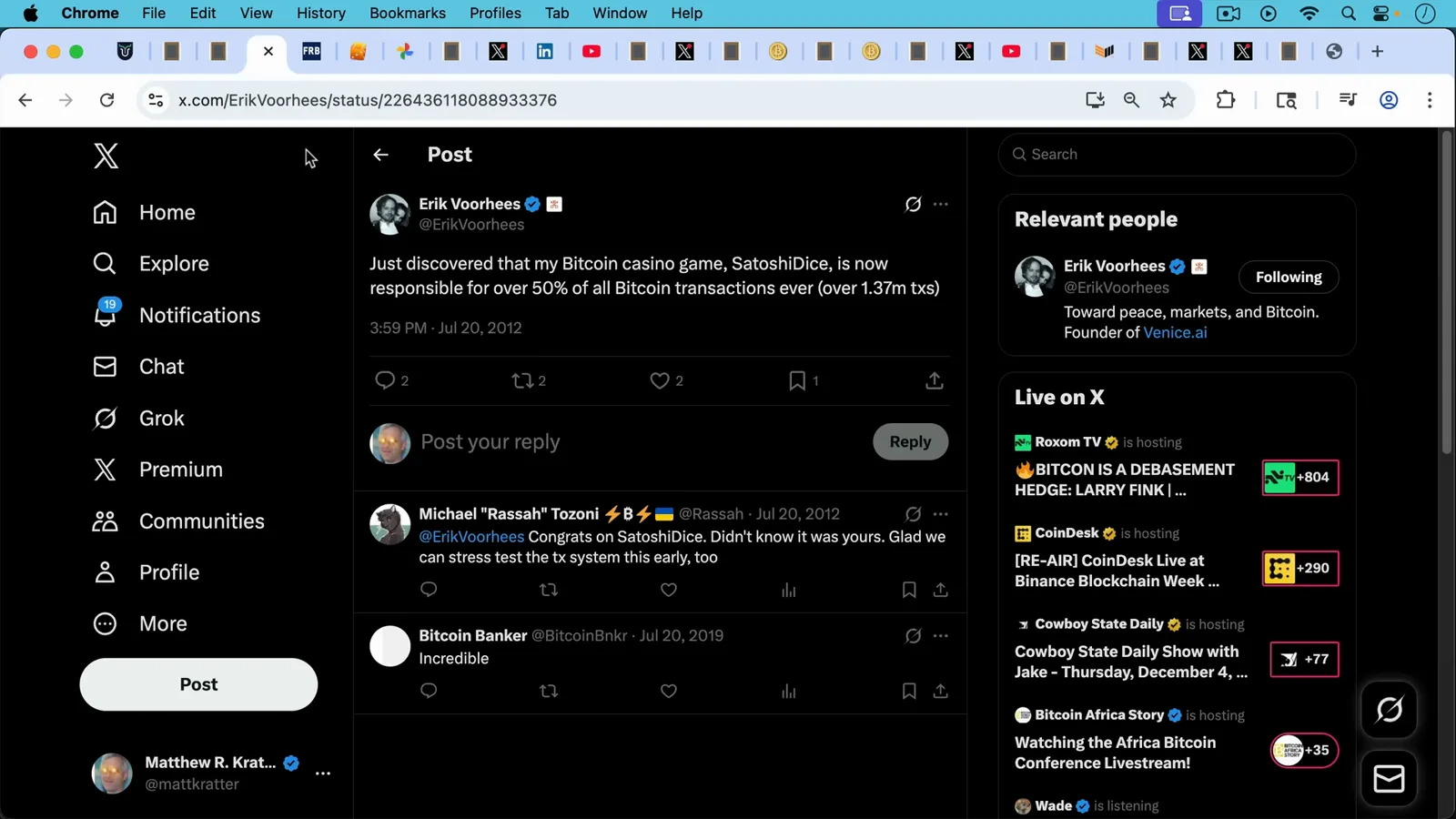Screen dimensions: 1456x819
Task: Repost Erik Voorhees' SatoshiDice post
Action: click(522, 380)
